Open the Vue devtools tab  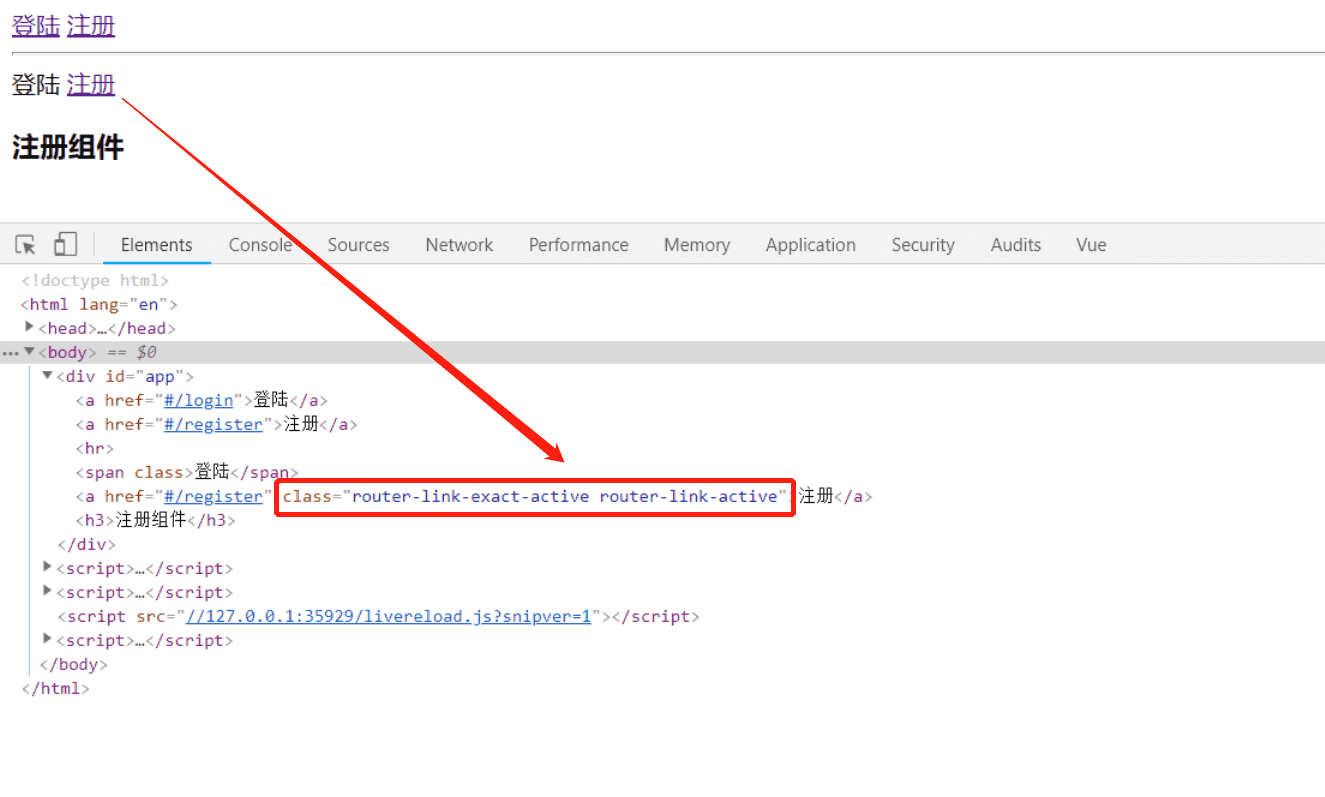tap(1091, 245)
